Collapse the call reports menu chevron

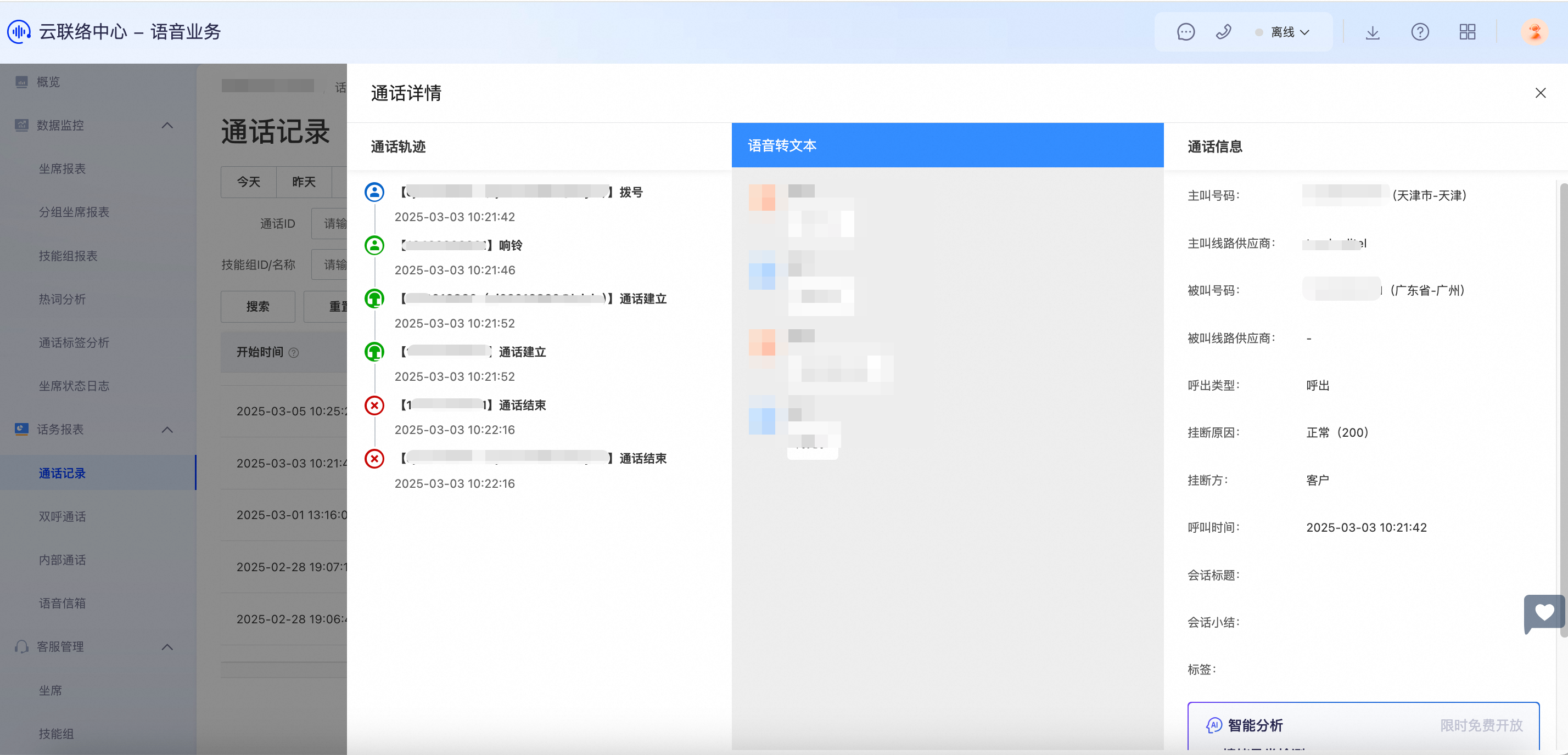(x=167, y=430)
